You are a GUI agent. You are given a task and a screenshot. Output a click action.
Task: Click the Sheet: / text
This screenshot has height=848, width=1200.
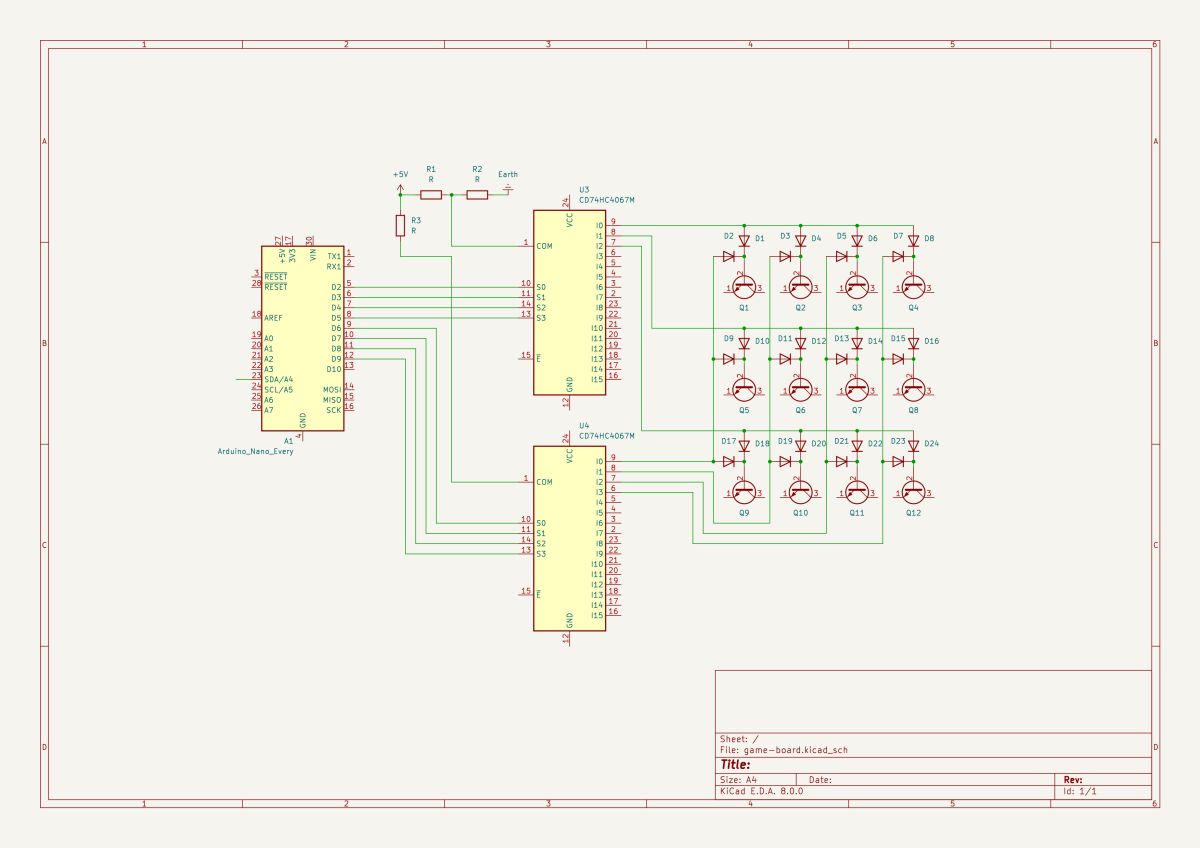739,738
